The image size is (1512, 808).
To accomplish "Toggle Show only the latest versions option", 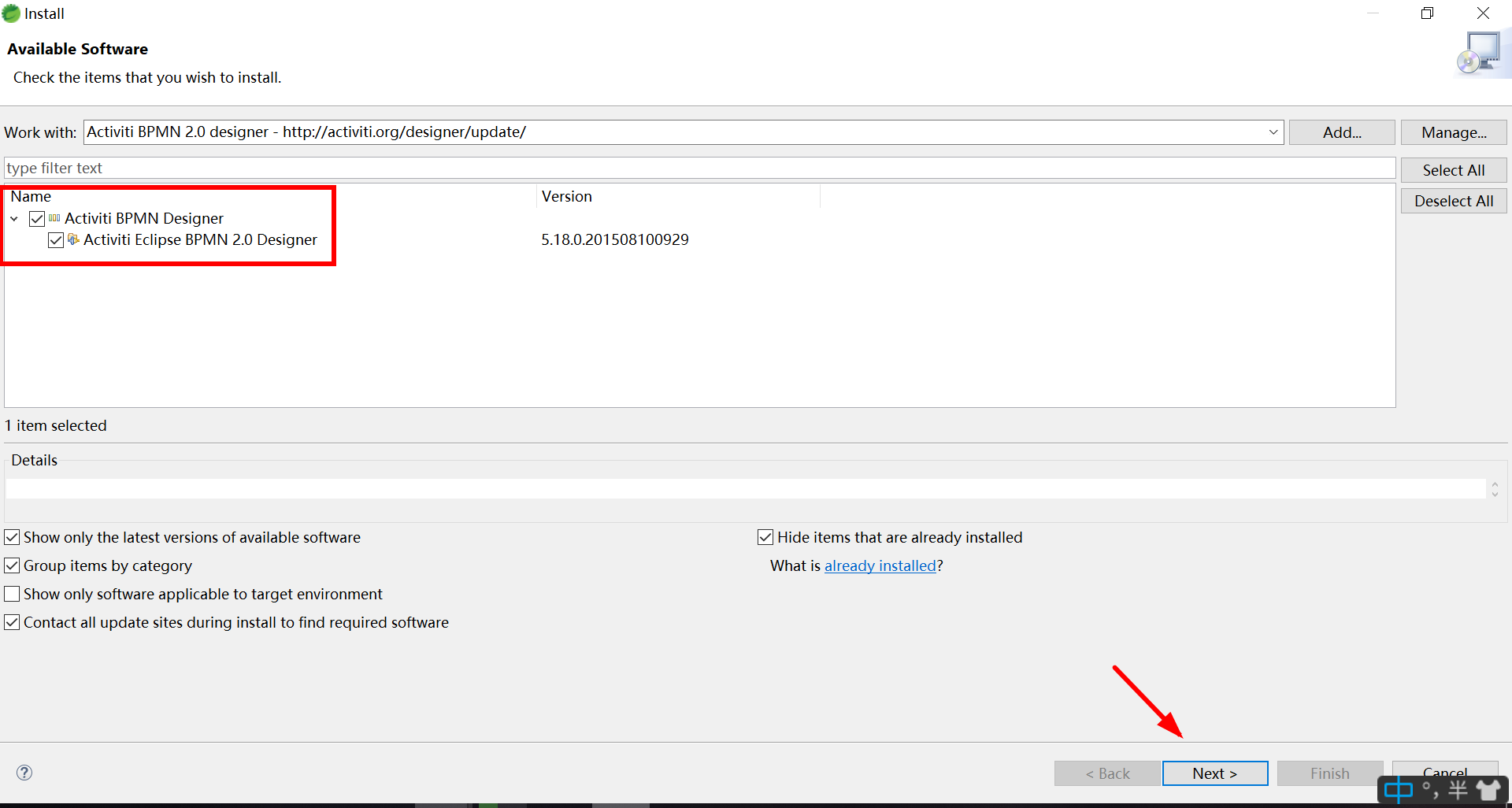I will [12, 537].
